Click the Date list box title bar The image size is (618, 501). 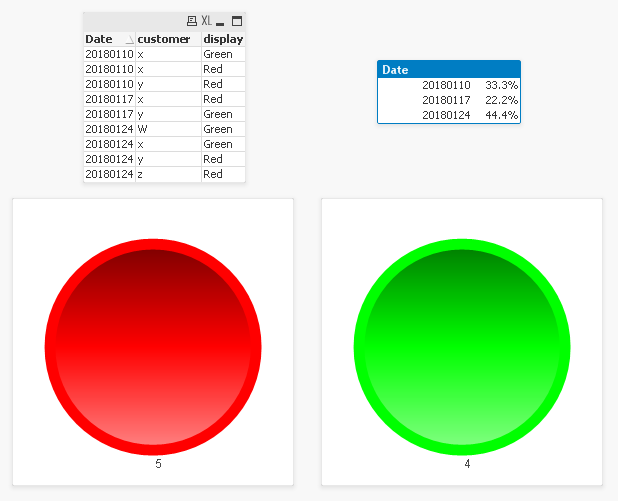(449, 69)
